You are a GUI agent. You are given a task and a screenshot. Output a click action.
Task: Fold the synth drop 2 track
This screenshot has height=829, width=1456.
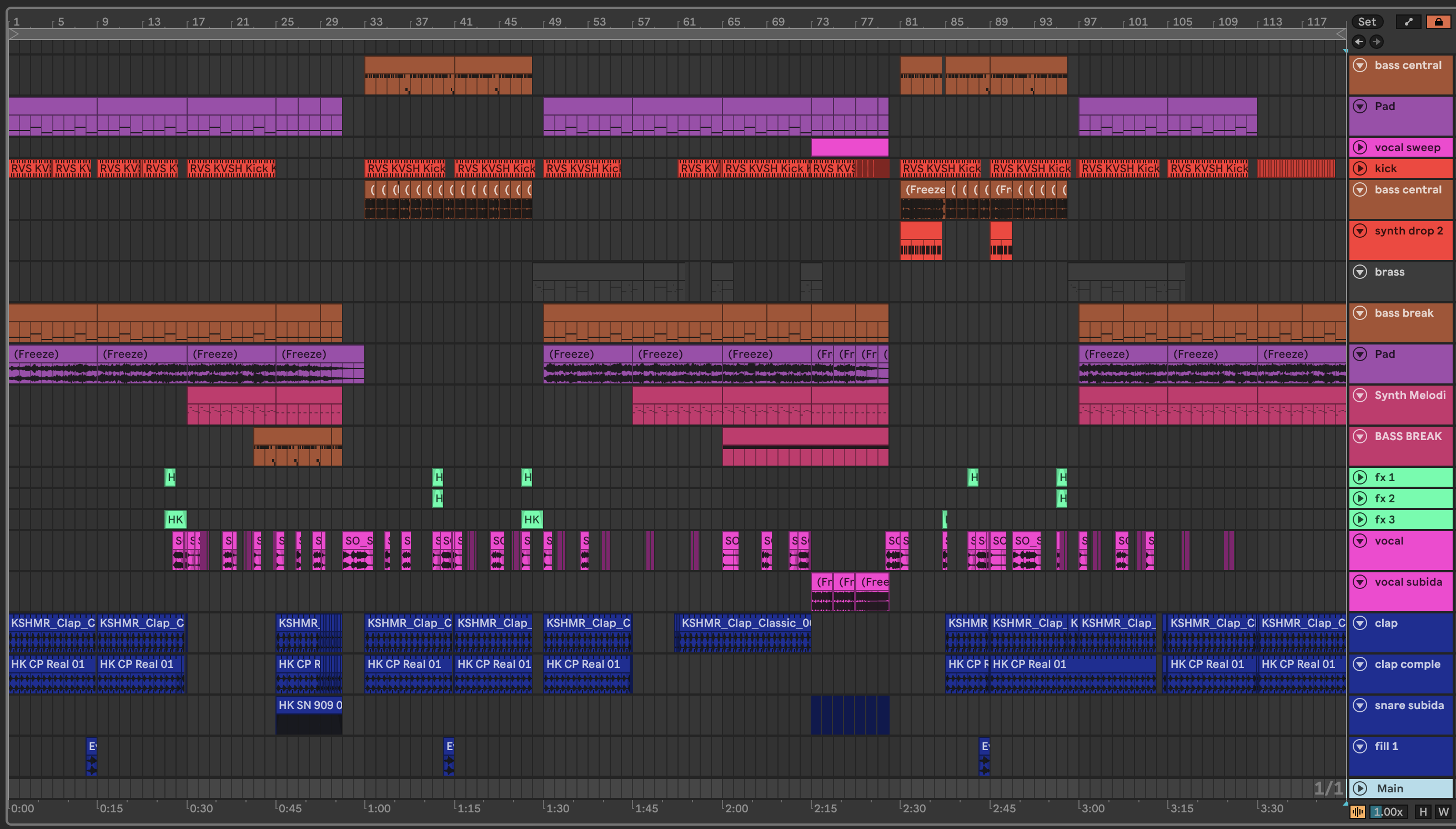coord(1360,231)
